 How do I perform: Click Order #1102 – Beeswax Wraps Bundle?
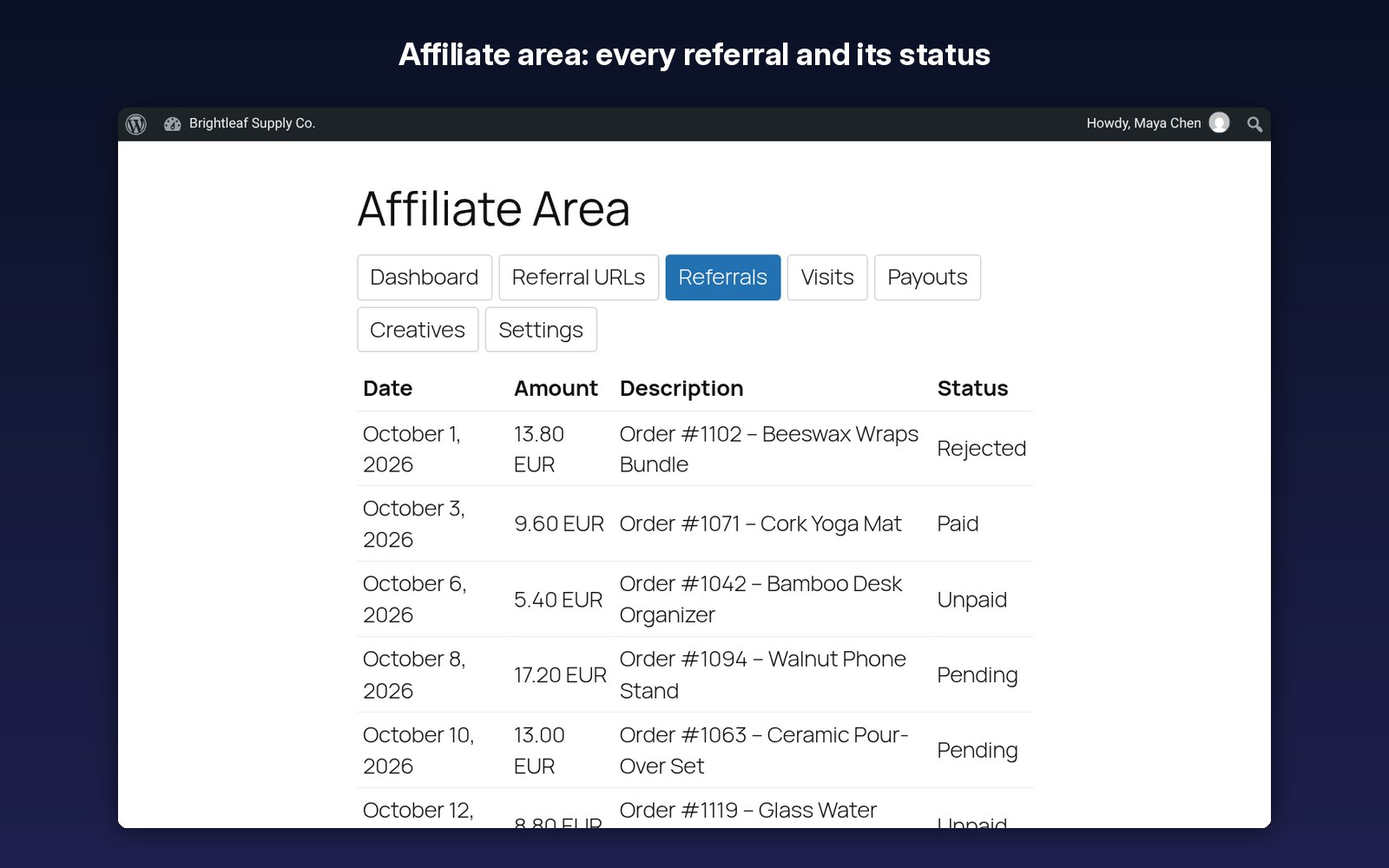pos(769,449)
